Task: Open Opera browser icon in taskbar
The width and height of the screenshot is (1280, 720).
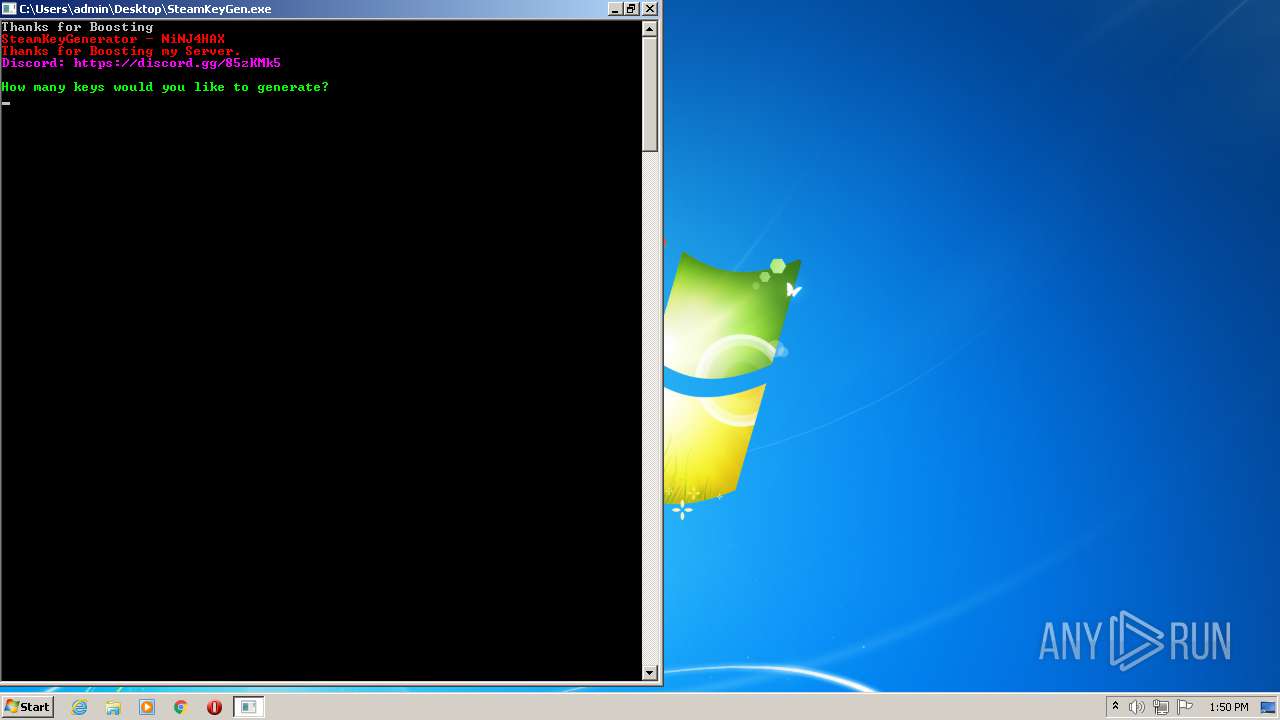Action: 214,707
